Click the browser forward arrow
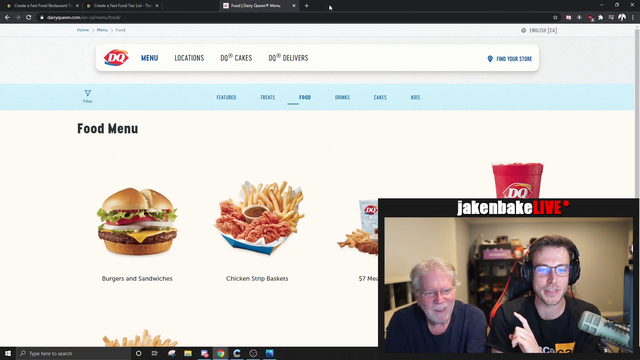The image size is (640, 360). (x=18, y=17)
